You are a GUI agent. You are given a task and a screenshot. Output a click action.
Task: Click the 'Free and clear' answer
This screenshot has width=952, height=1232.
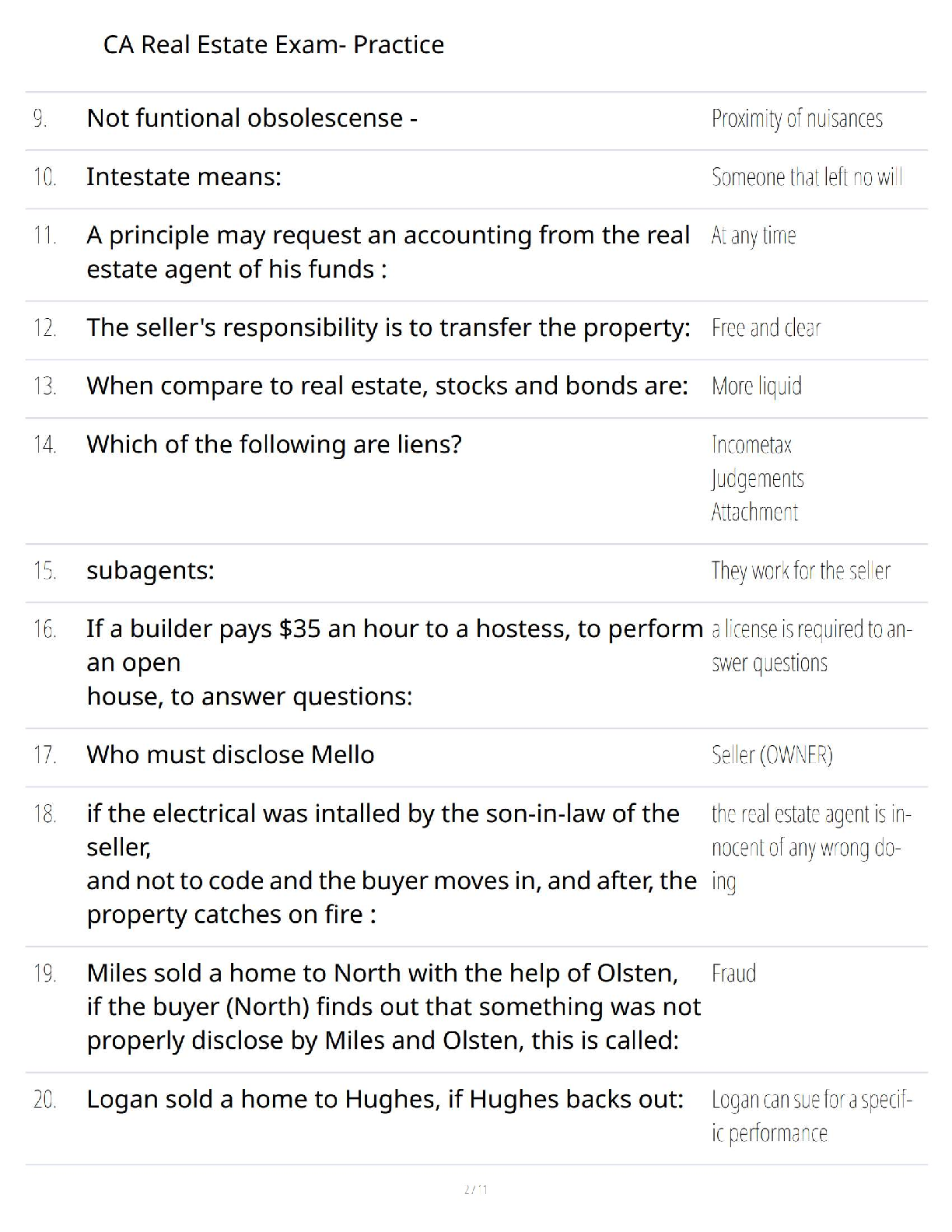point(766,327)
